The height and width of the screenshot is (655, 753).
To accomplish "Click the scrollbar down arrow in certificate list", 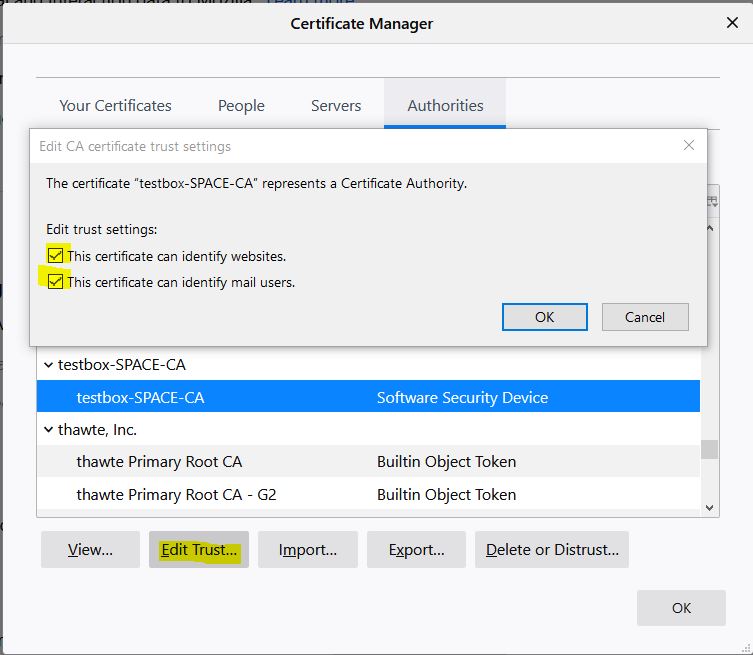I will 710,508.
